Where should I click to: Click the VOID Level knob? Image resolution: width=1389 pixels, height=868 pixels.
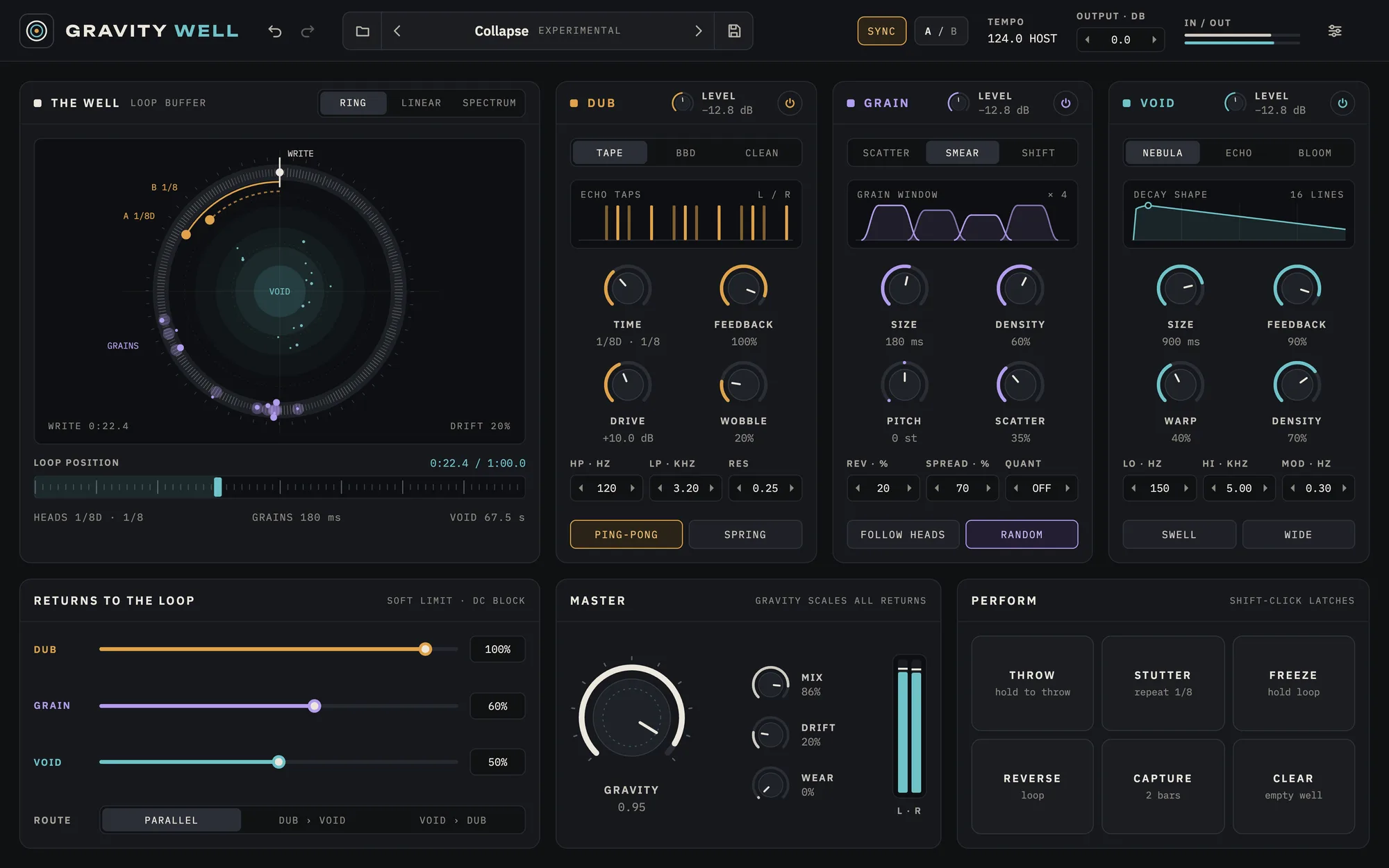click(x=1235, y=103)
